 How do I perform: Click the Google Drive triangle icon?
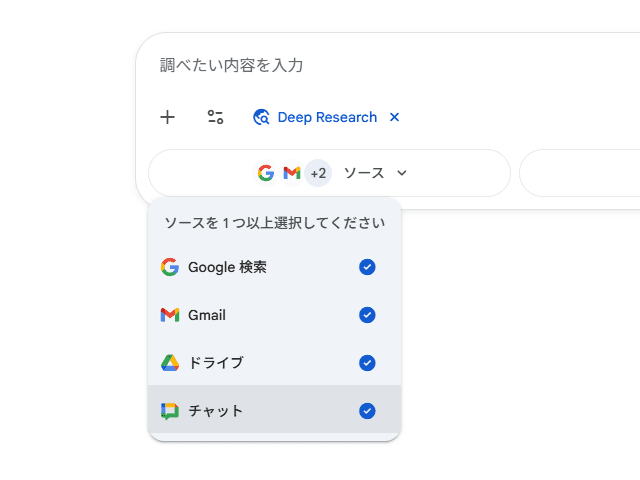pyautogui.click(x=170, y=363)
